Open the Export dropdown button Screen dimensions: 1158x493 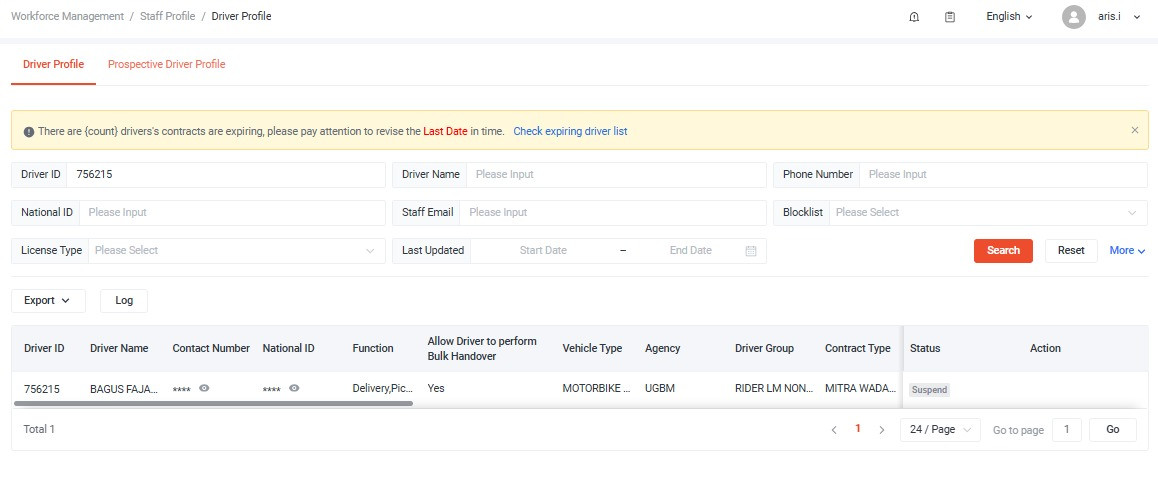[48, 301]
